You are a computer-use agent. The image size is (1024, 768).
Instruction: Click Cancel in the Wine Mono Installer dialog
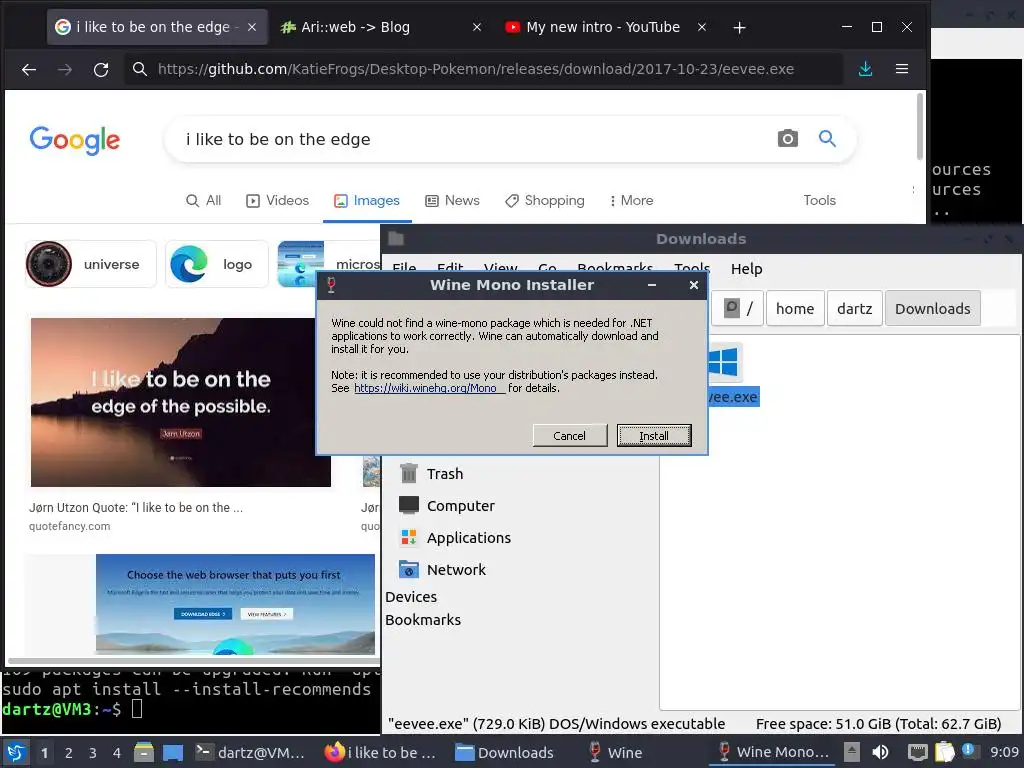point(569,436)
